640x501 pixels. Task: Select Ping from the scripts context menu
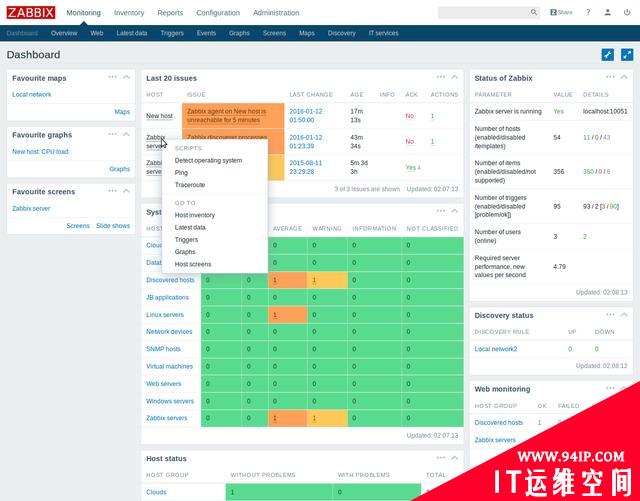coord(181,173)
